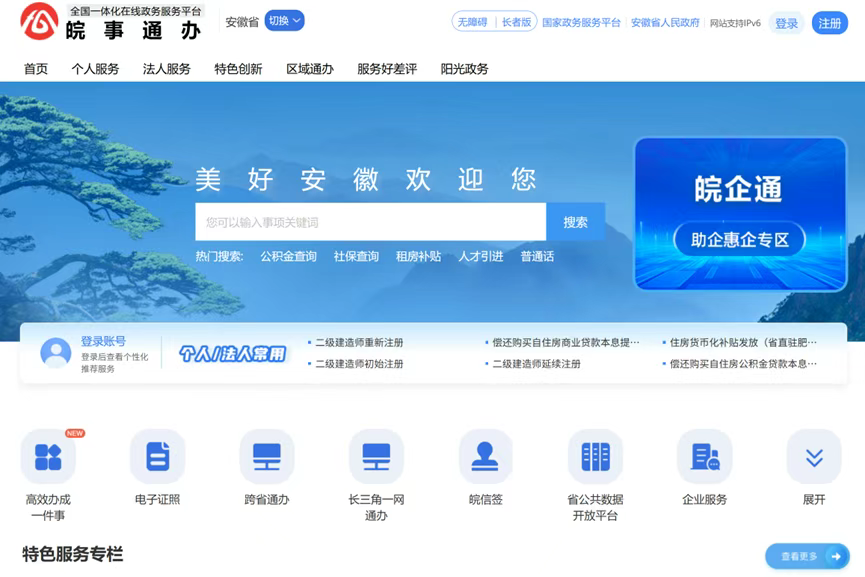Click the 安徽省 region label
This screenshot has width=865, height=577.
(x=242, y=22)
